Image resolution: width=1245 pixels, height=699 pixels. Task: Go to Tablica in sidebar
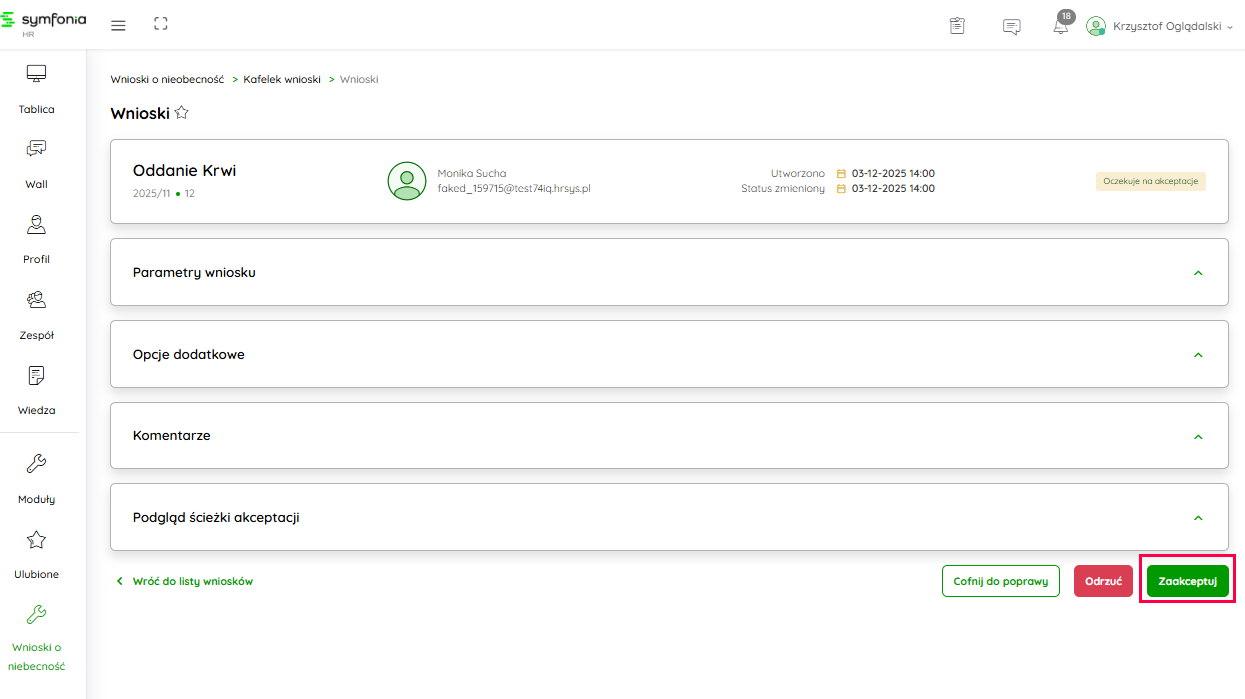(37, 88)
